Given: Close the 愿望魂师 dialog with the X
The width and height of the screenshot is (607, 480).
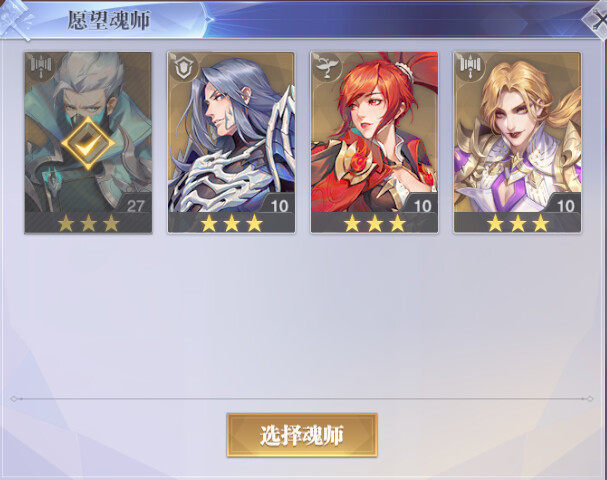Looking at the screenshot, I should coord(597,20).
